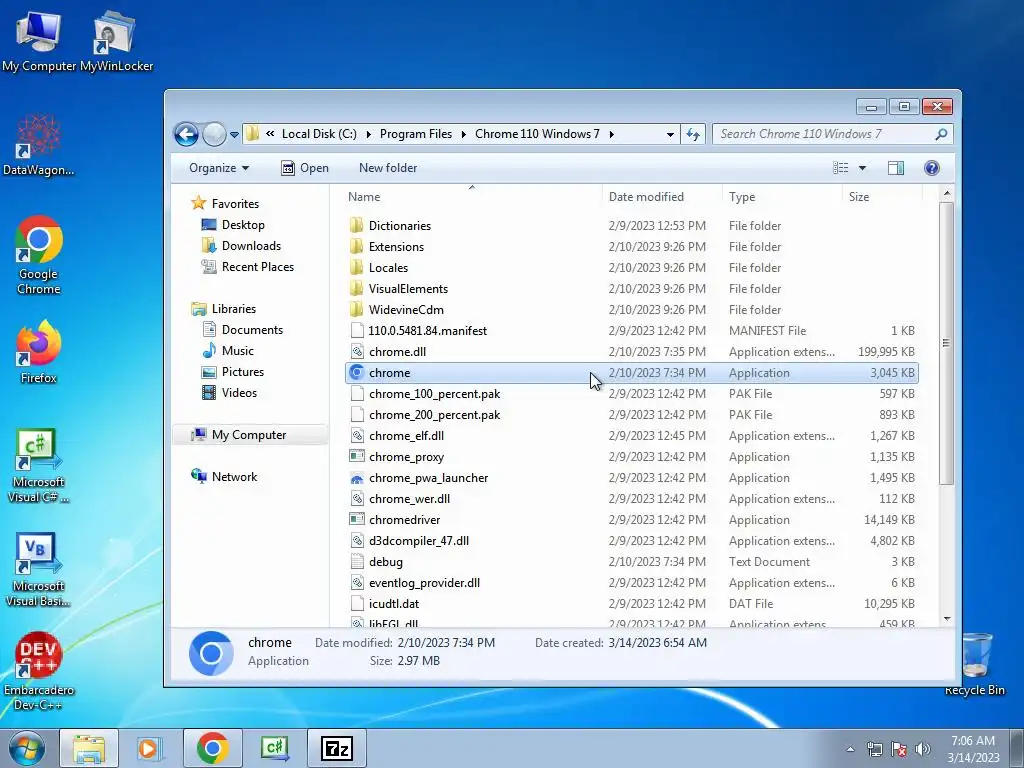
Task: Select My Computer in navigation pane
Action: tap(249, 435)
